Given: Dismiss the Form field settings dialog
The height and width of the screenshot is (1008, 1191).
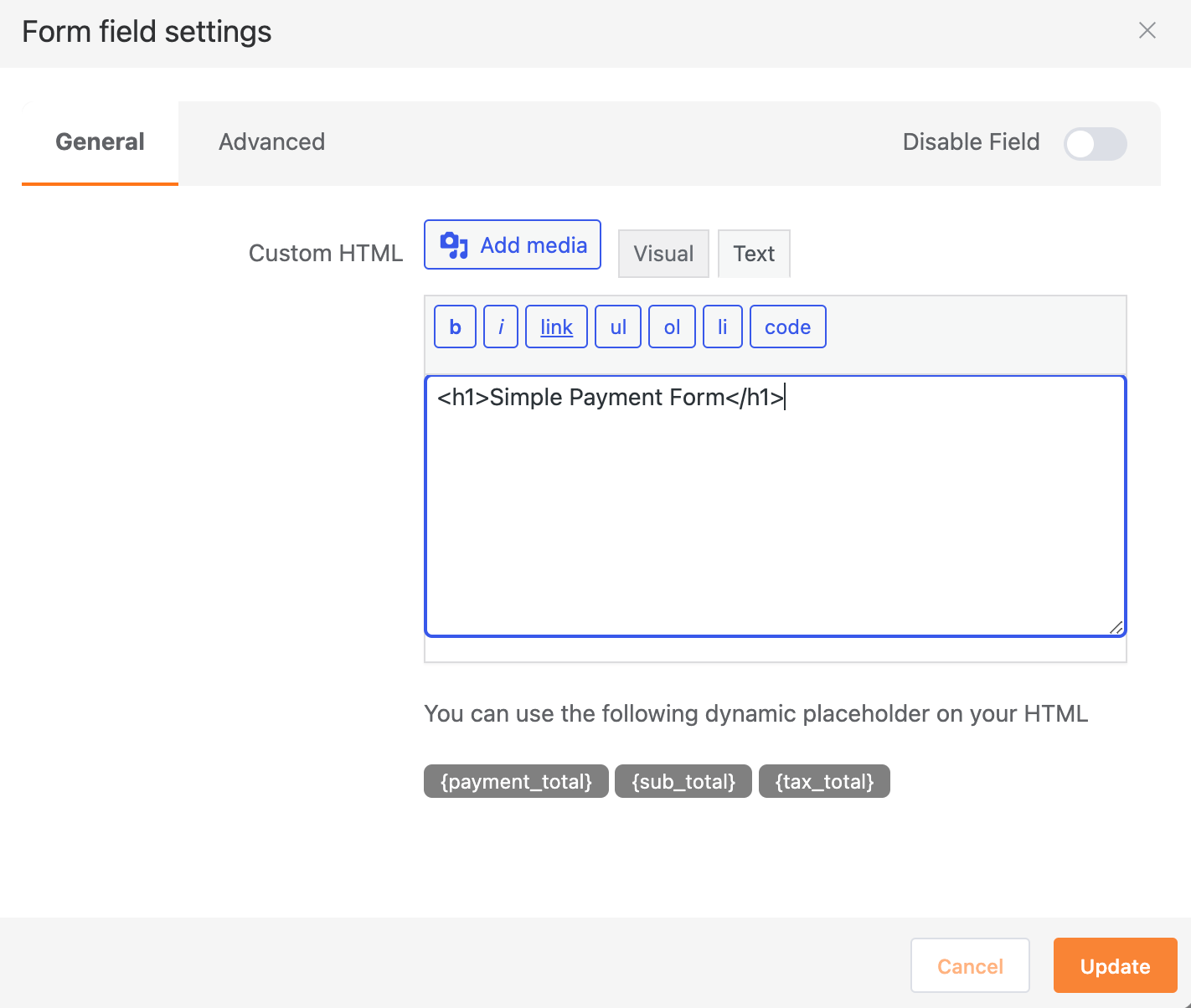Looking at the screenshot, I should tap(1147, 30).
